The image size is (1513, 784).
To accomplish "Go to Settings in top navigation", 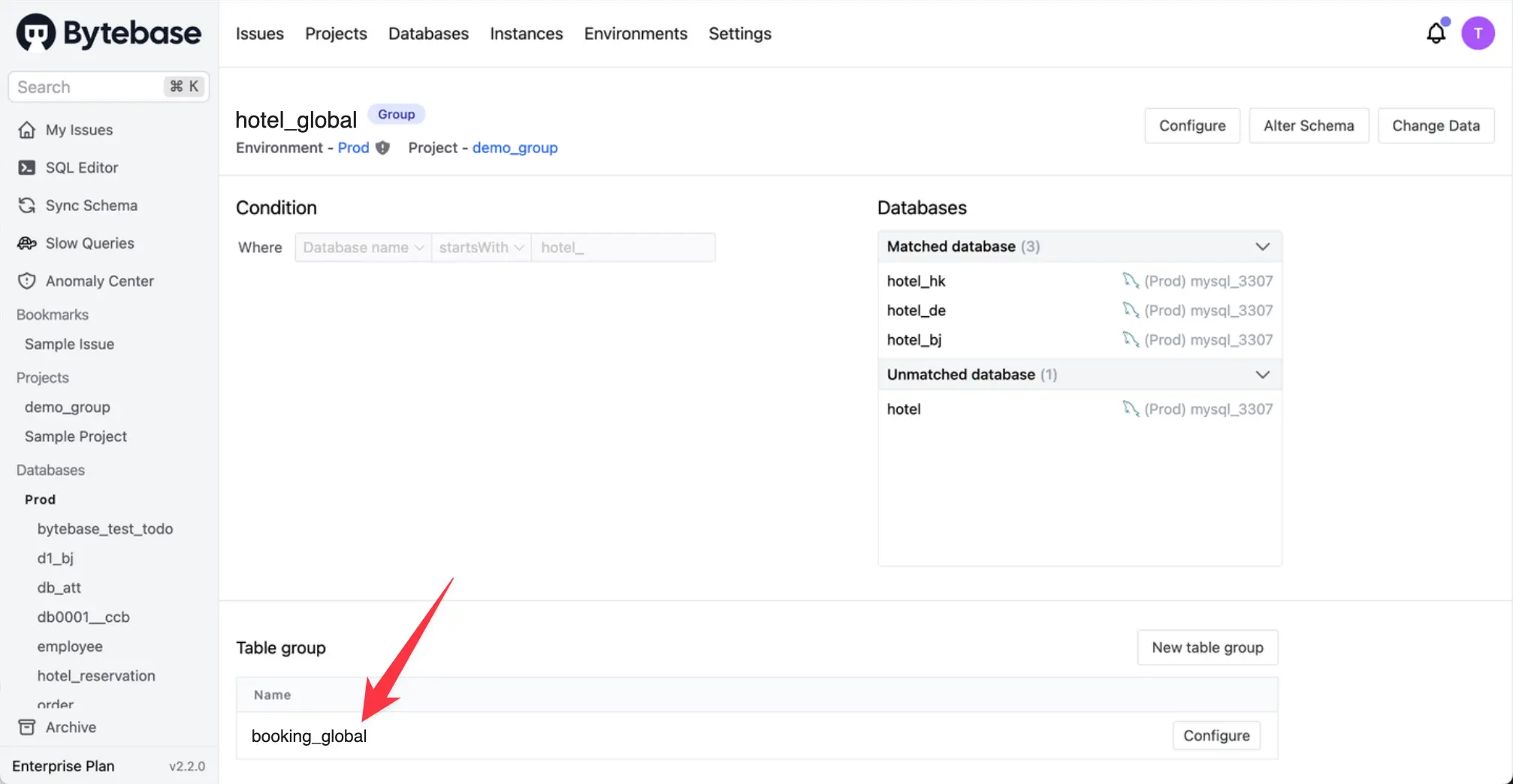I will click(x=740, y=34).
